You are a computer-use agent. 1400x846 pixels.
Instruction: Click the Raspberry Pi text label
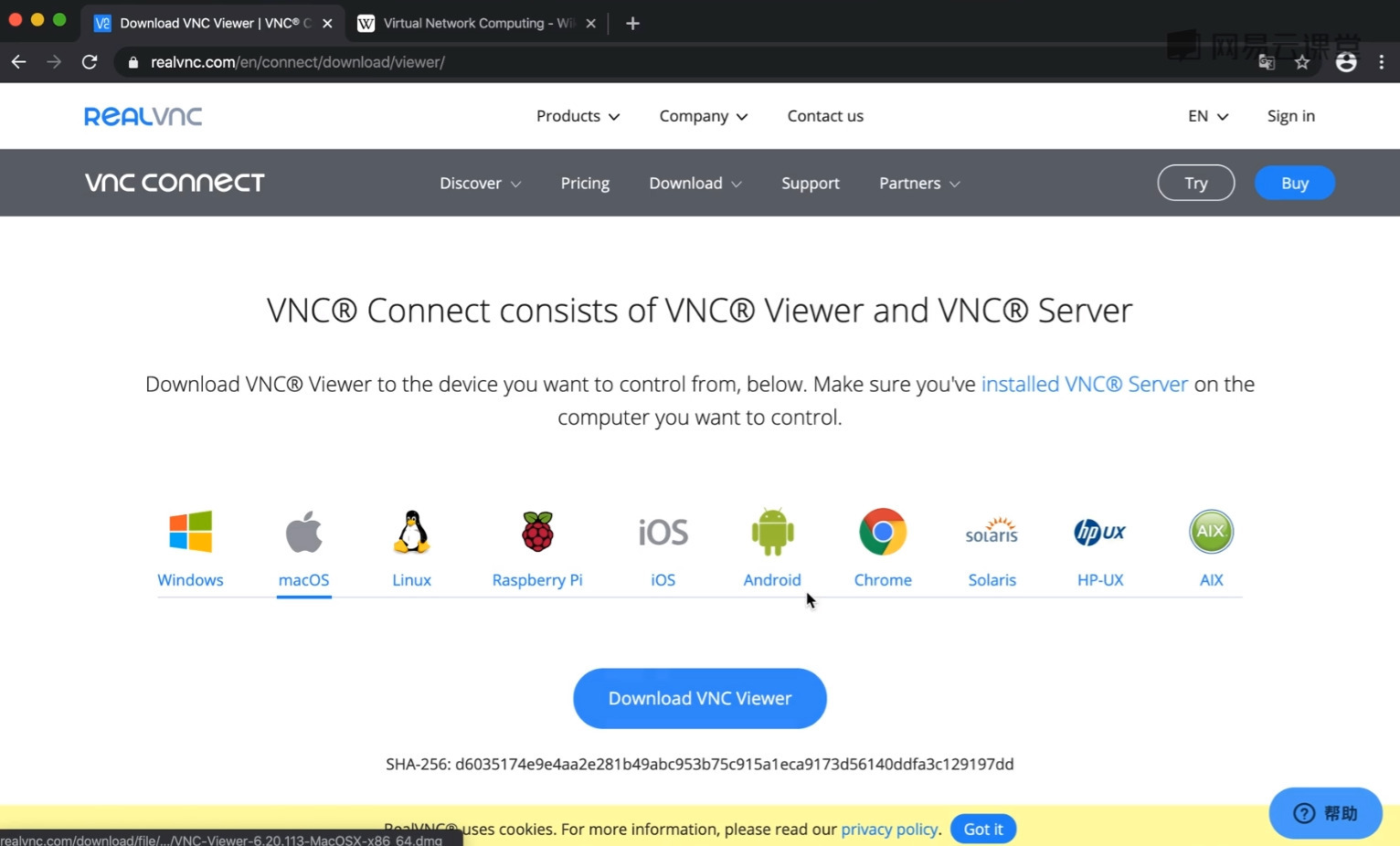point(537,580)
